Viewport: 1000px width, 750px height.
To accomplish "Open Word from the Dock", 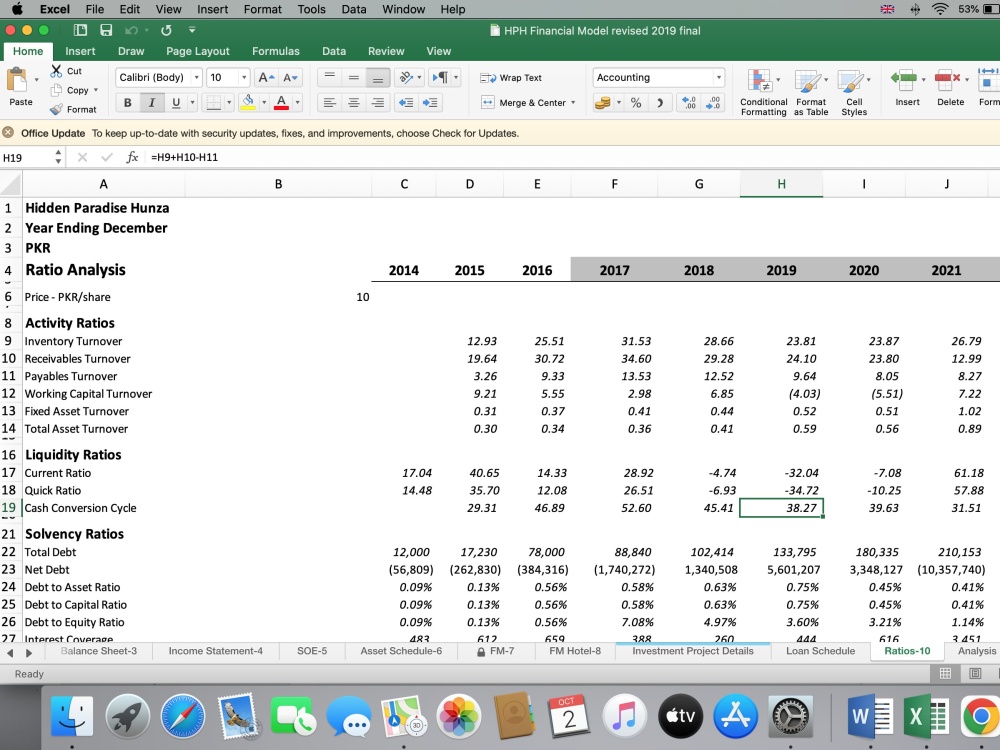I will coord(870,716).
